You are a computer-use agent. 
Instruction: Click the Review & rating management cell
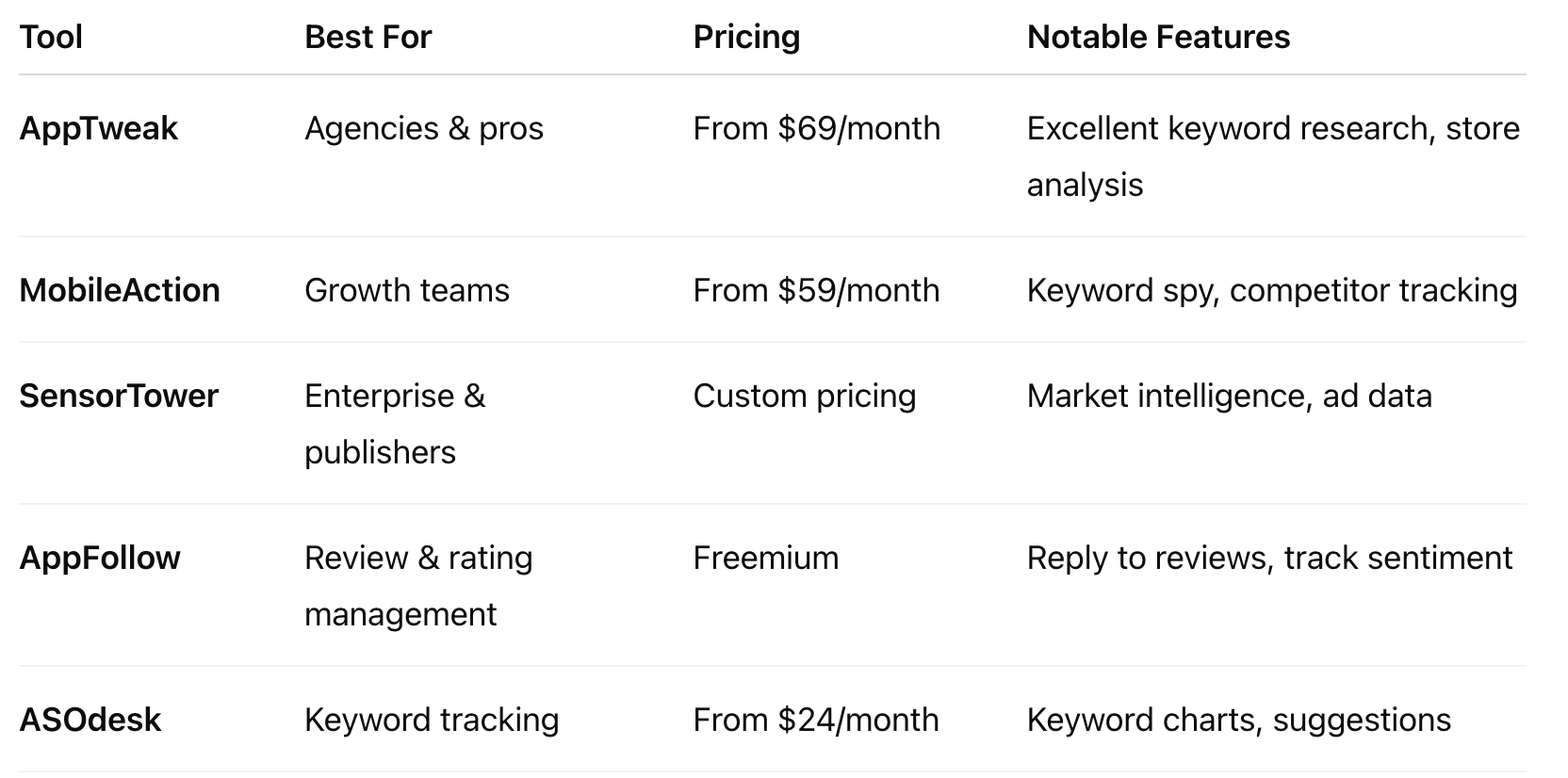[x=418, y=586]
